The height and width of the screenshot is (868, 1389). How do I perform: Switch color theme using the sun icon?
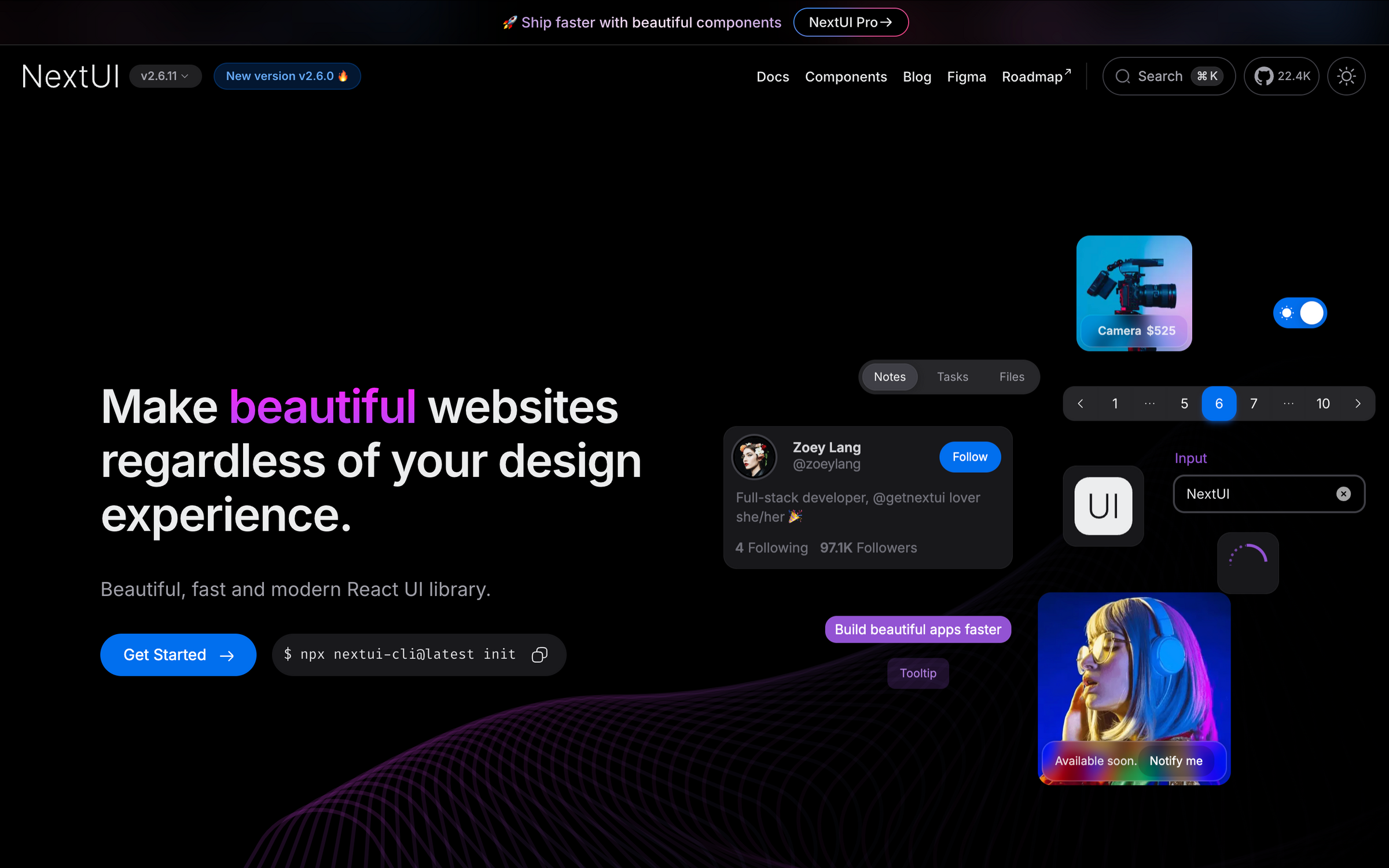1346,76
